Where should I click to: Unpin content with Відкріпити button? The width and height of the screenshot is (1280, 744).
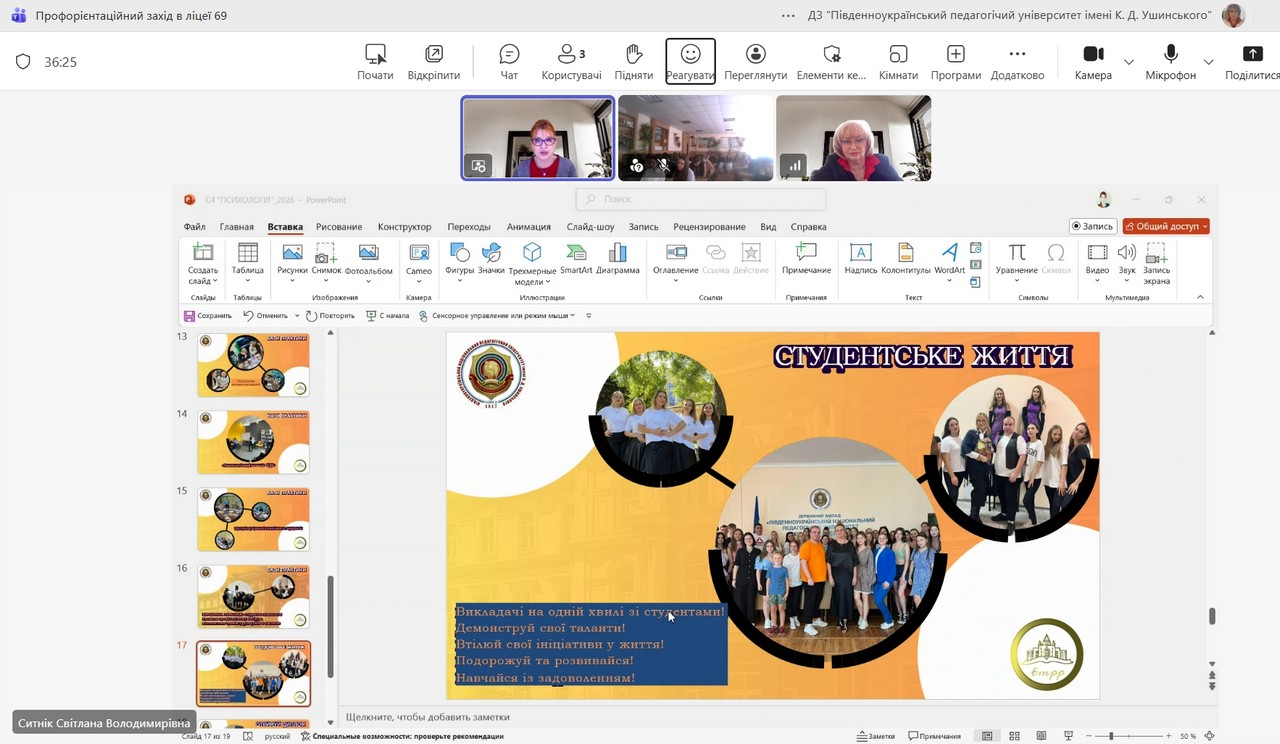coord(433,62)
